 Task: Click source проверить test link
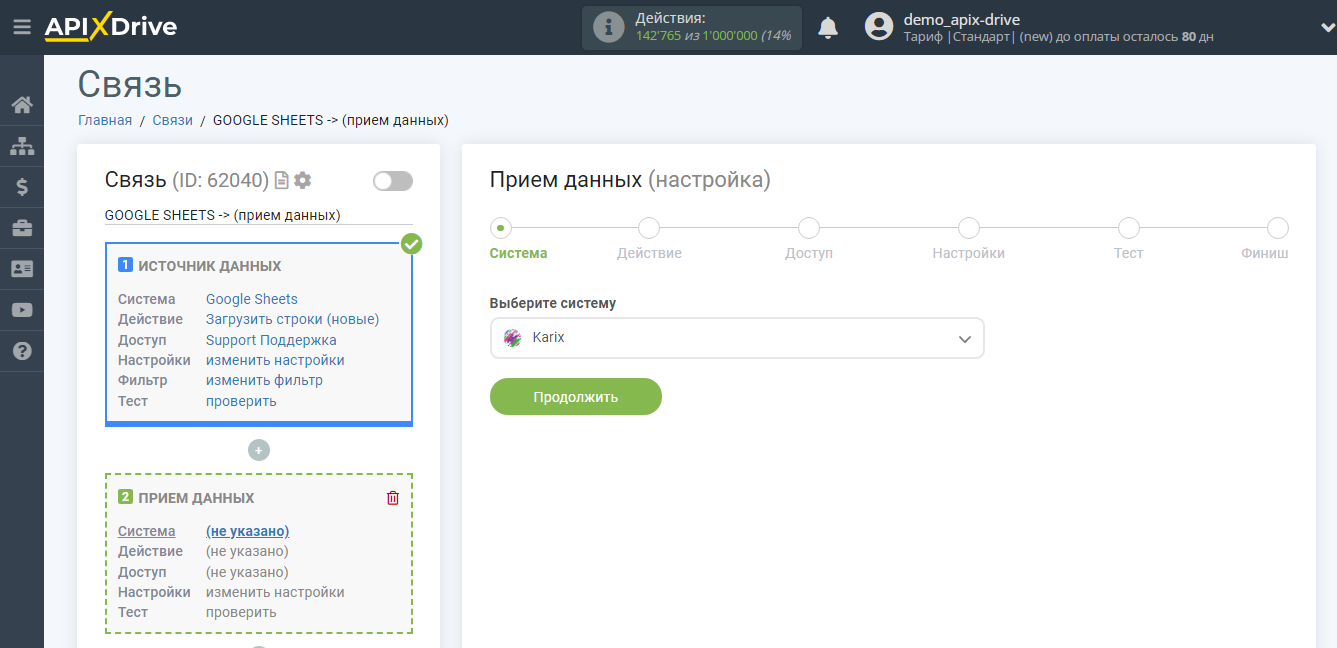pos(241,401)
